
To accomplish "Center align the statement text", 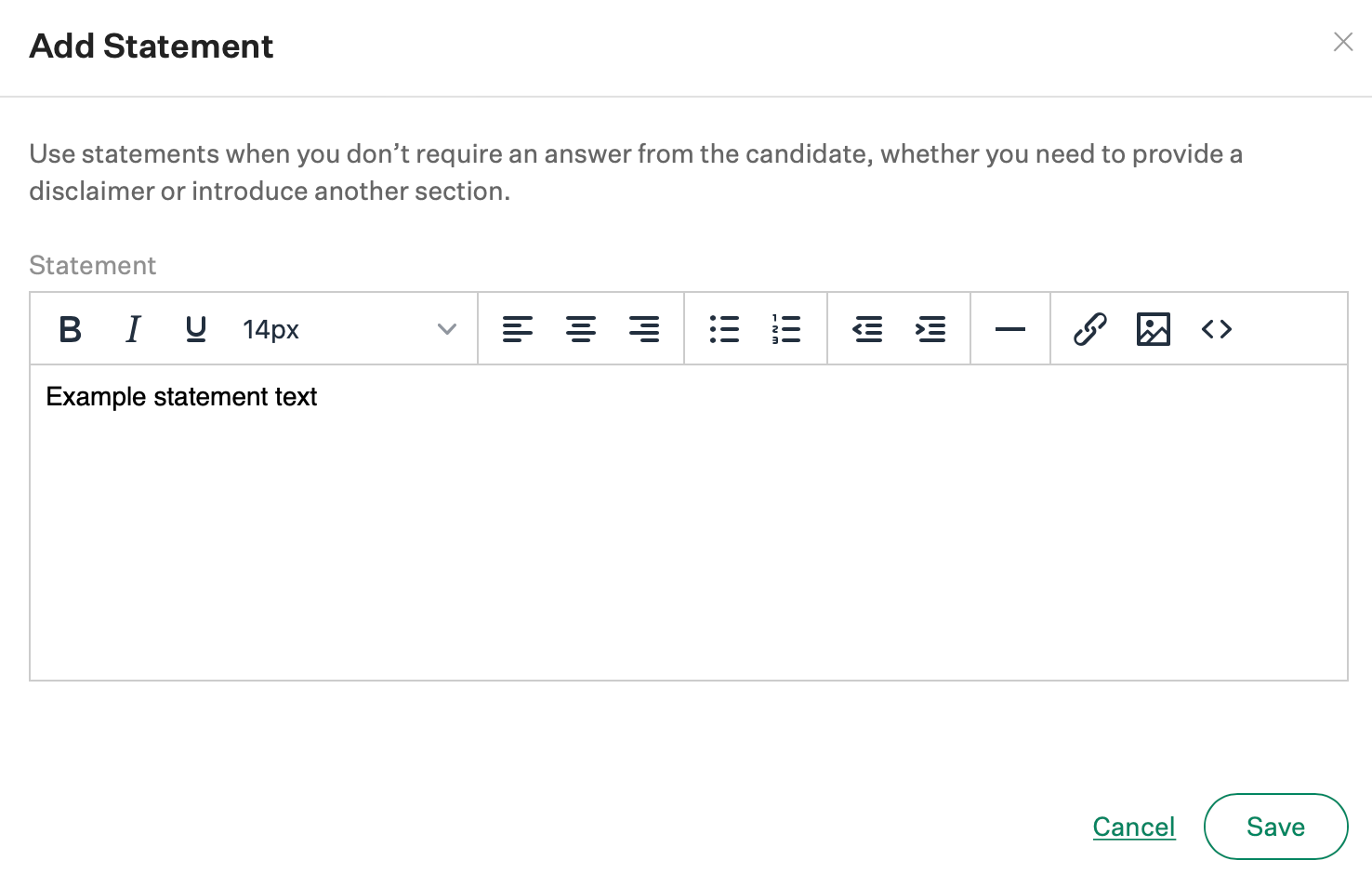I will point(581,329).
